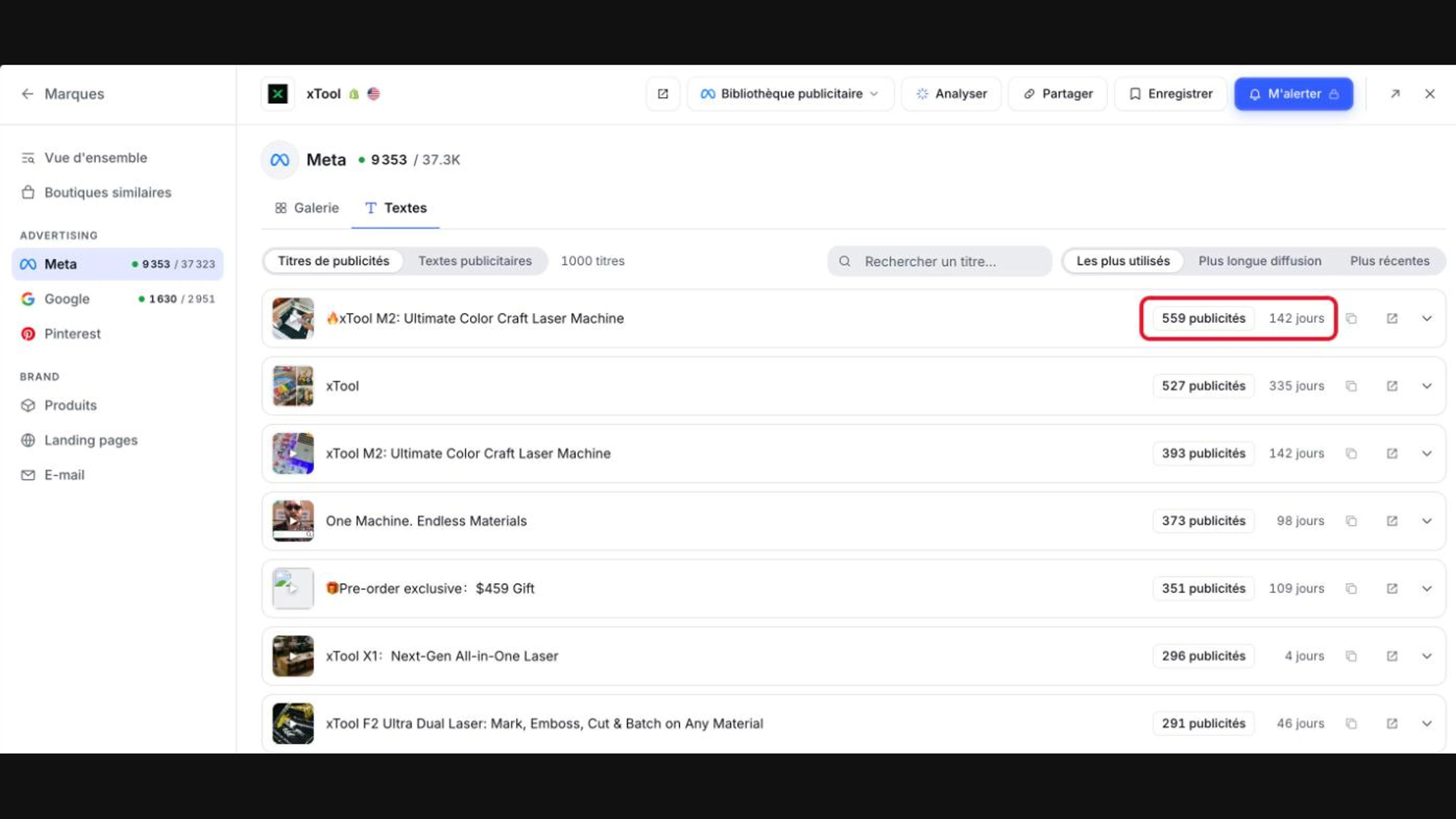Expand One Machine. Endless Materials row
The width and height of the screenshot is (1456, 819).
click(1427, 521)
